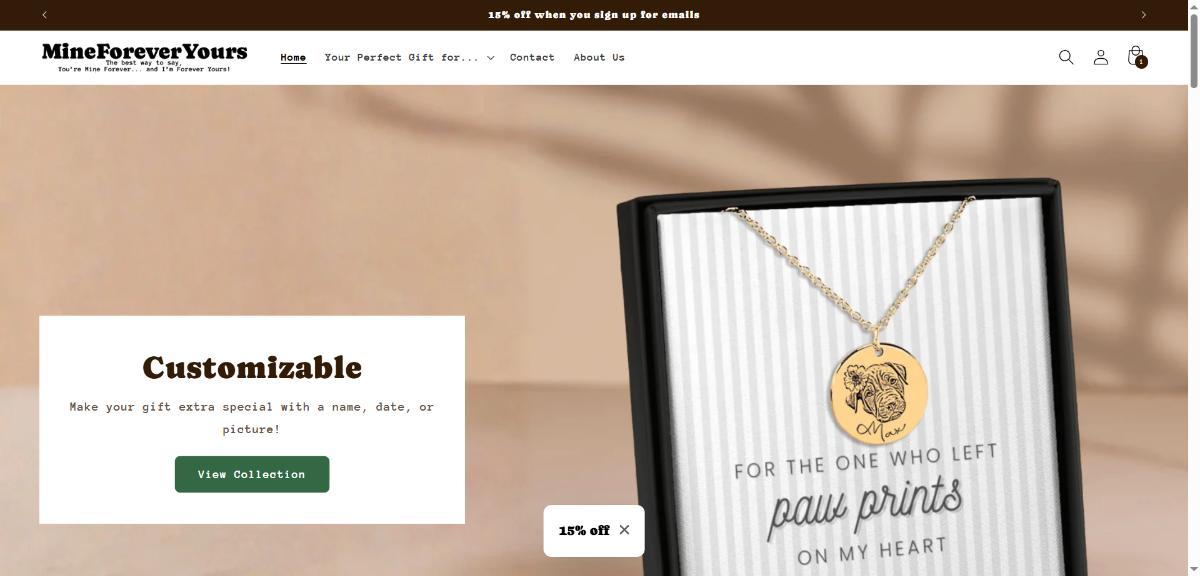This screenshot has width=1200, height=576.
Task: Click the chevron beside Your Perfect Gift for...
Action: 490,58
